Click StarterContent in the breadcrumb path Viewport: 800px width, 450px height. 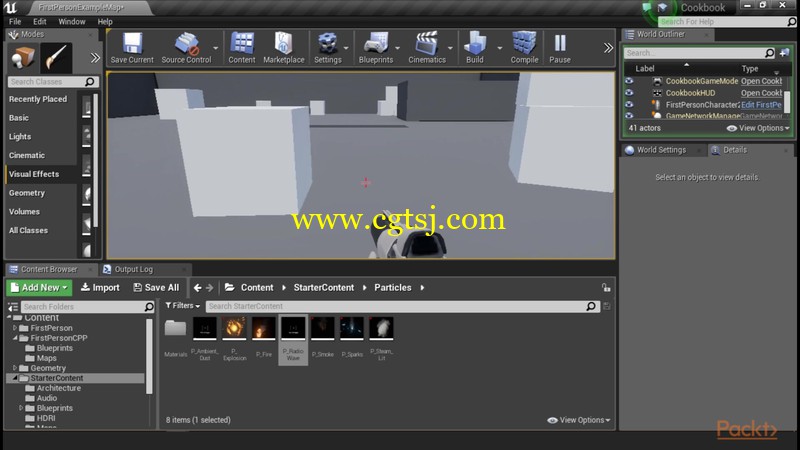[323, 288]
